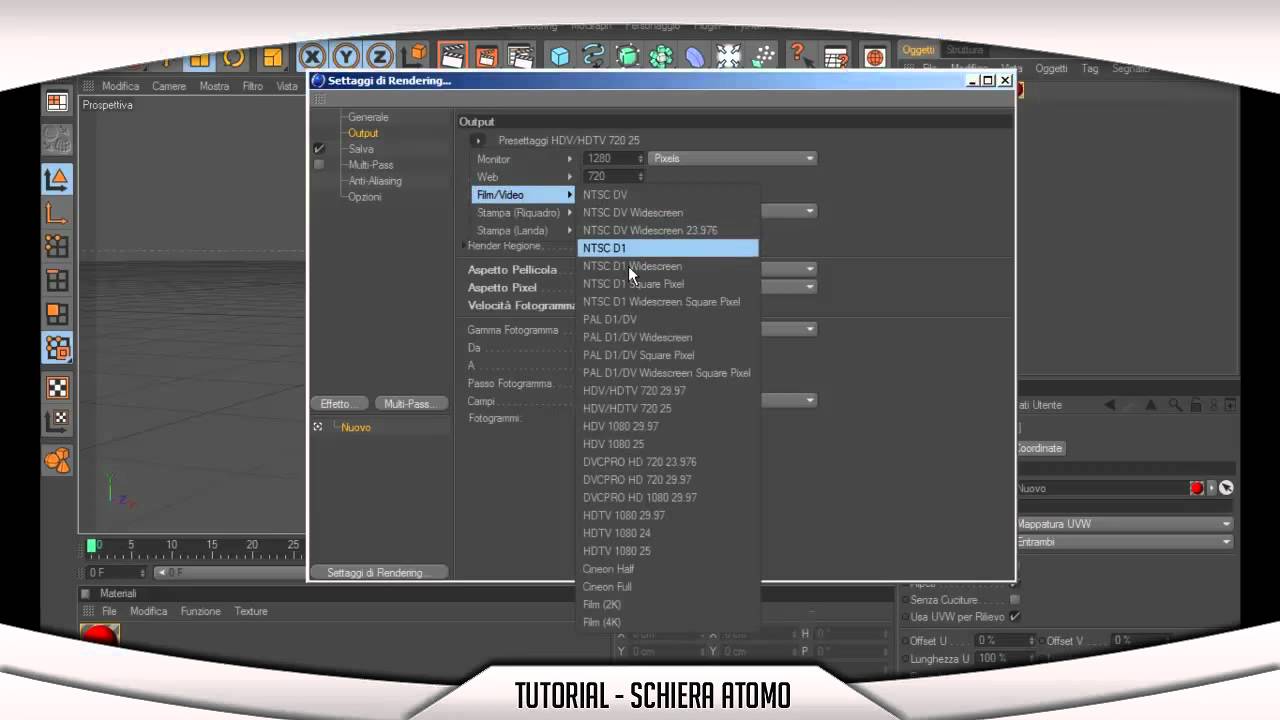Click the scene arrows icon in toolbar
The image size is (1280, 720).
pyautogui.click(x=729, y=57)
